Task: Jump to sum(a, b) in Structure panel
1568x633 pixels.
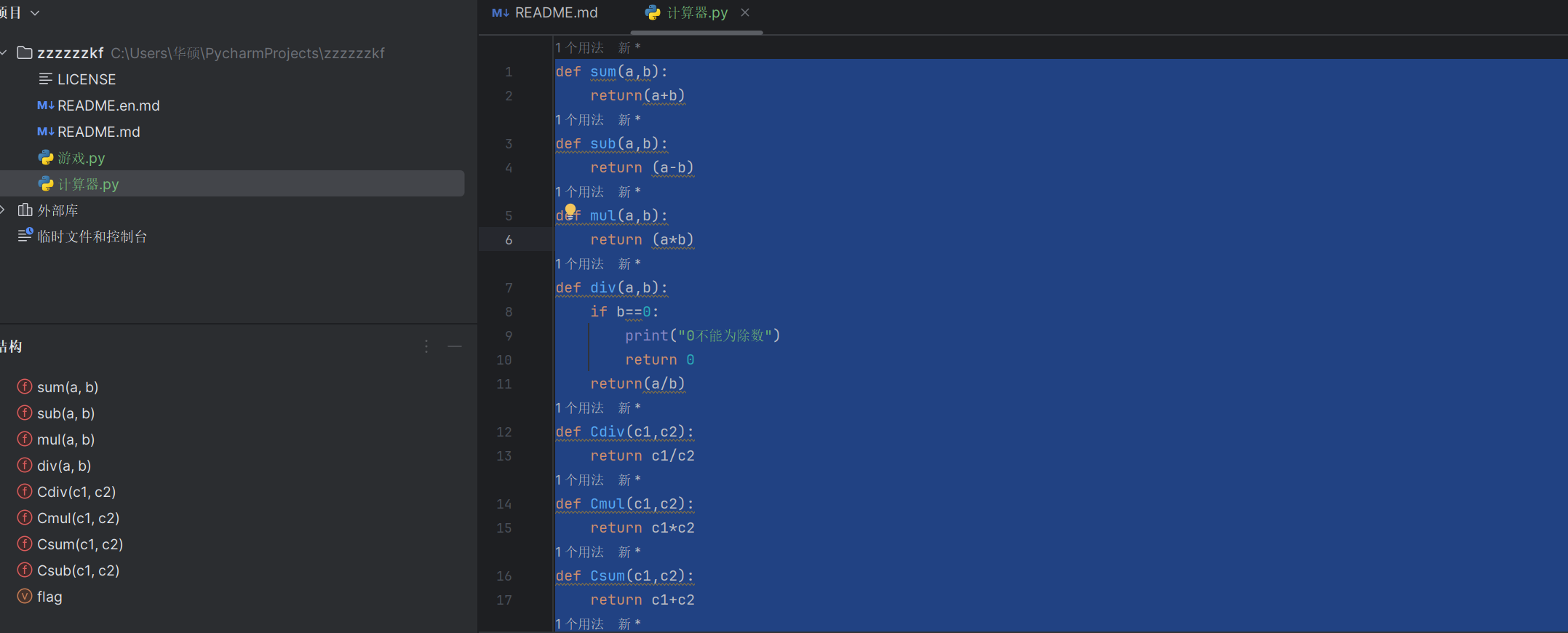Action: (x=67, y=387)
